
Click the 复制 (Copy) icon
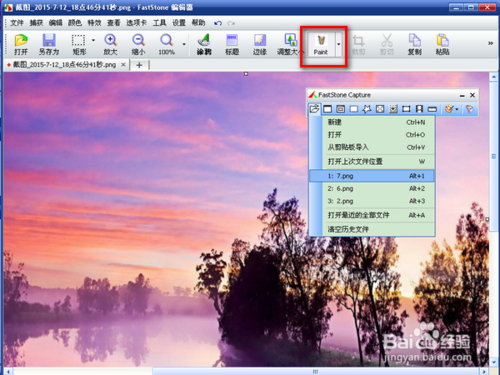(x=415, y=44)
